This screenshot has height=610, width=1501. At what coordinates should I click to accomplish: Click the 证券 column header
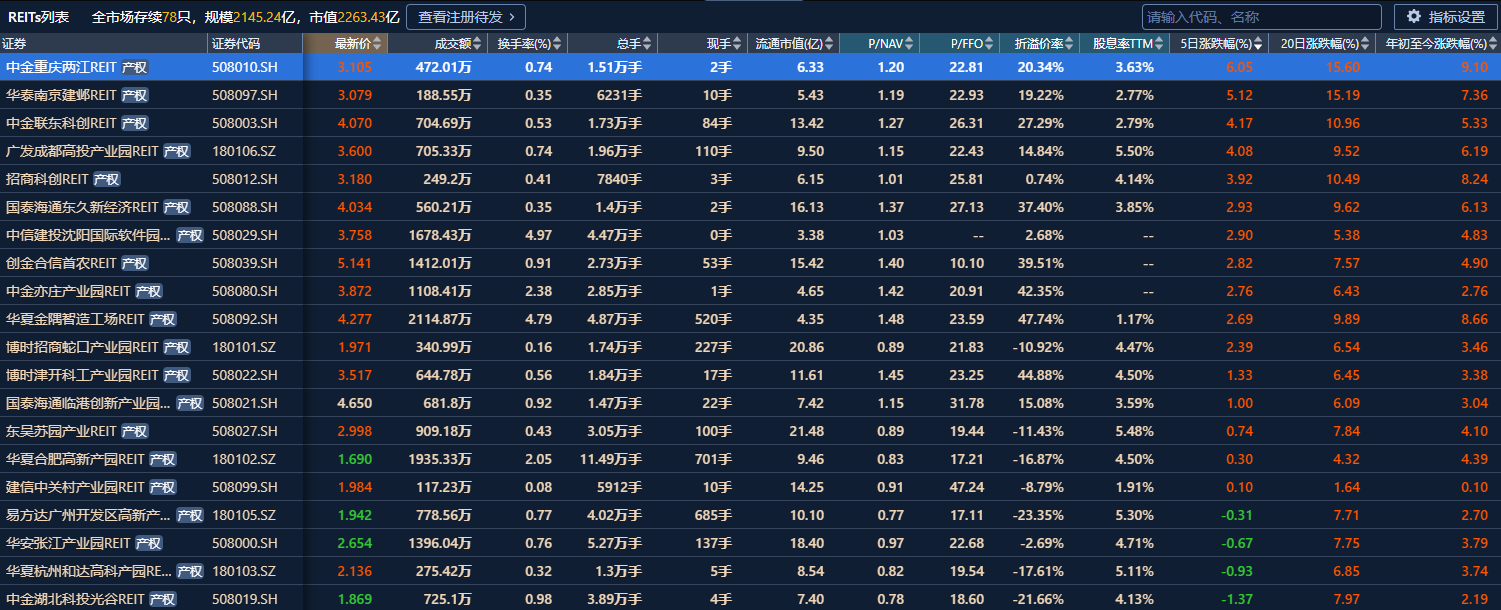(103, 43)
